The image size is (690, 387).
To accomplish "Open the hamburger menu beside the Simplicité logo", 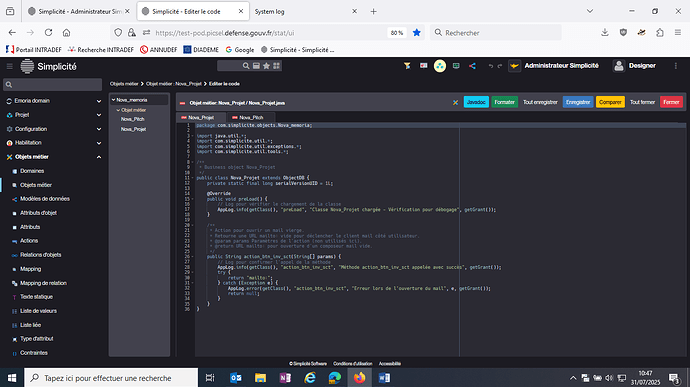I will coord(9,66).
